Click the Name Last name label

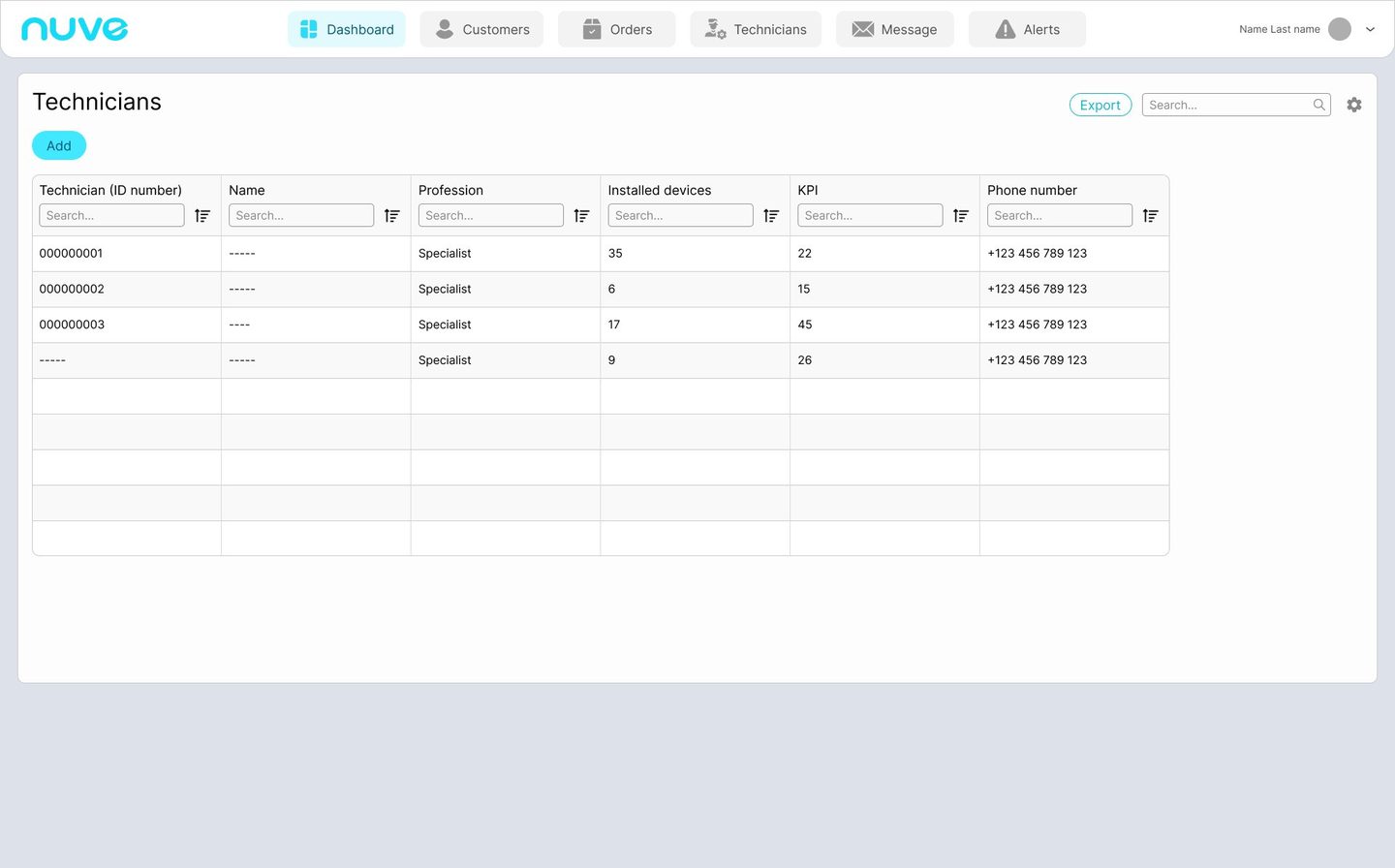pos(1279,29)
